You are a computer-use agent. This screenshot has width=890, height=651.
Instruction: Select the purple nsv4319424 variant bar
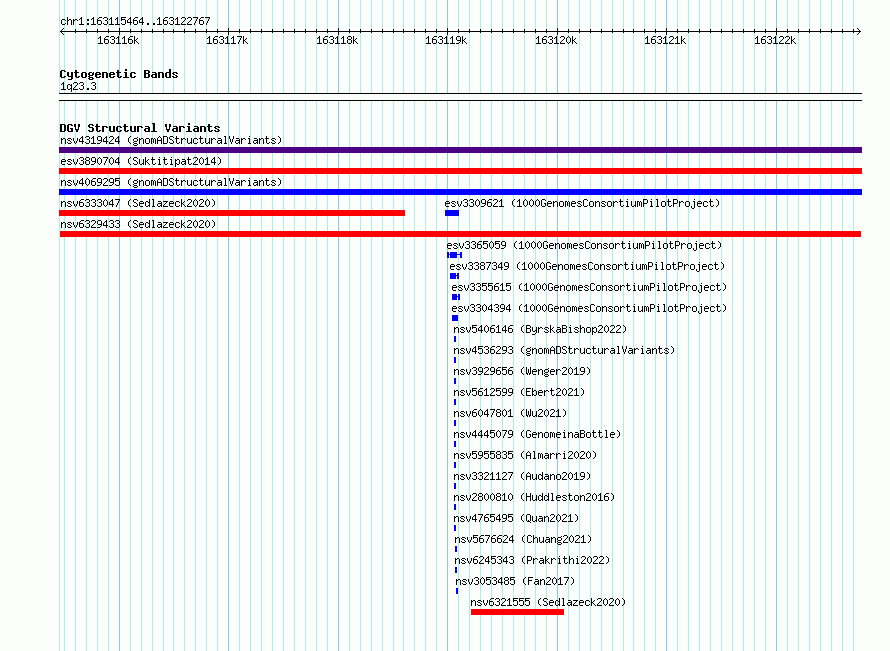(460, 150)
